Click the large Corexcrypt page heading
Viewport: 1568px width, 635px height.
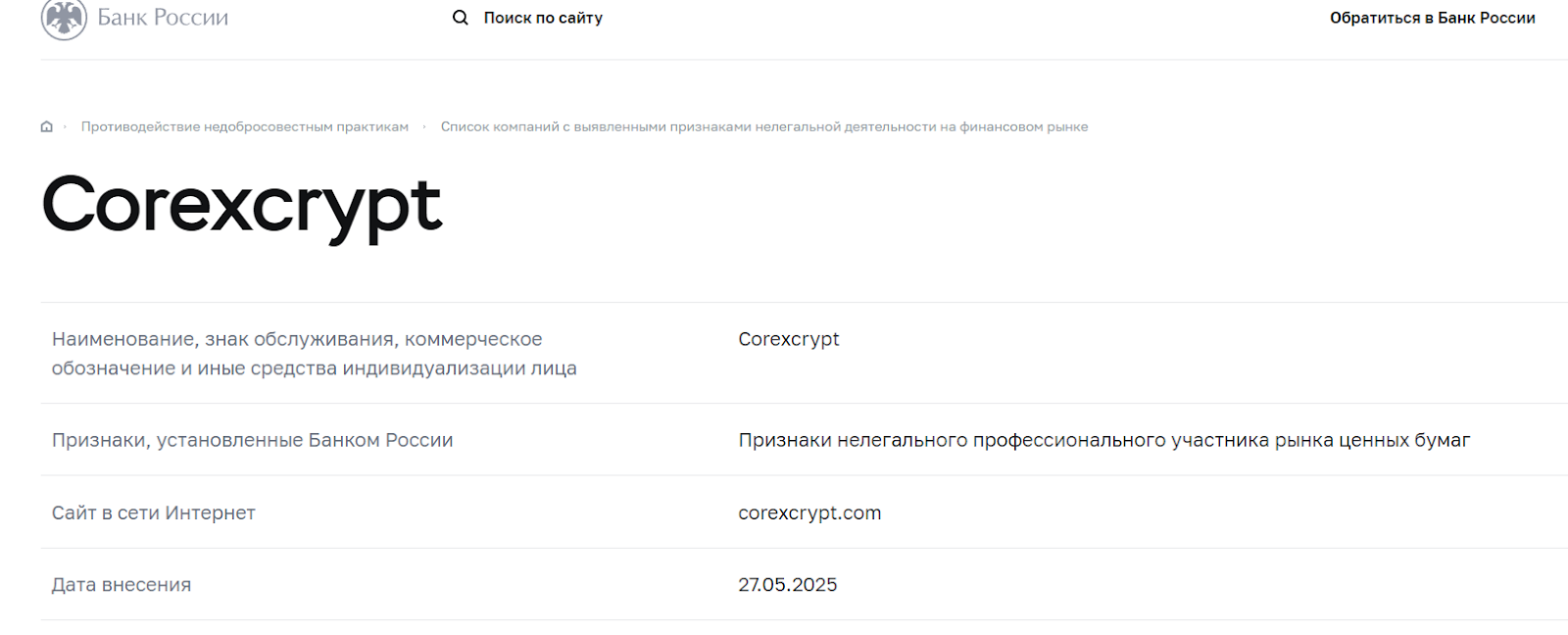click(x=242, y=207)
